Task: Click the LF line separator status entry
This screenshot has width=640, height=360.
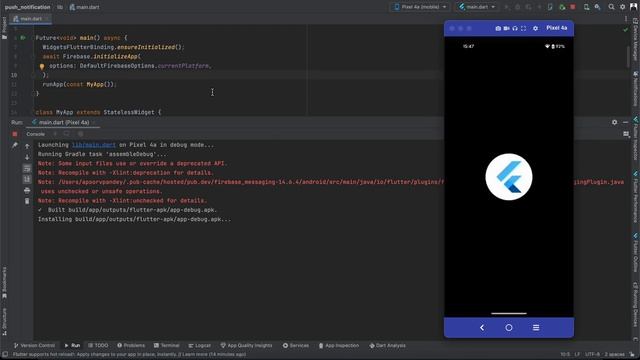Action: tap(578, 354)
